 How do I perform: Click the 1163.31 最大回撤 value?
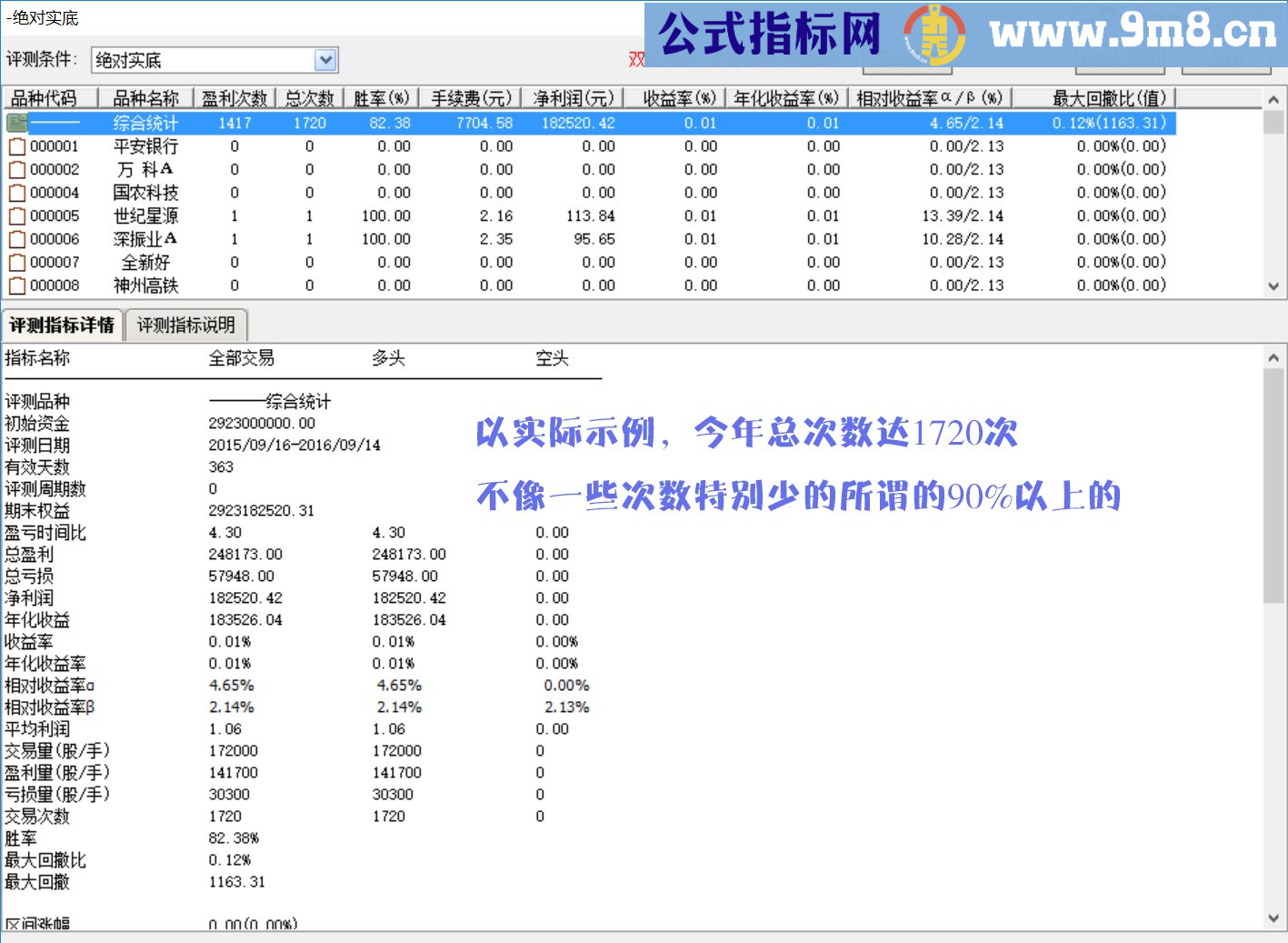click(x=237, y=882)
